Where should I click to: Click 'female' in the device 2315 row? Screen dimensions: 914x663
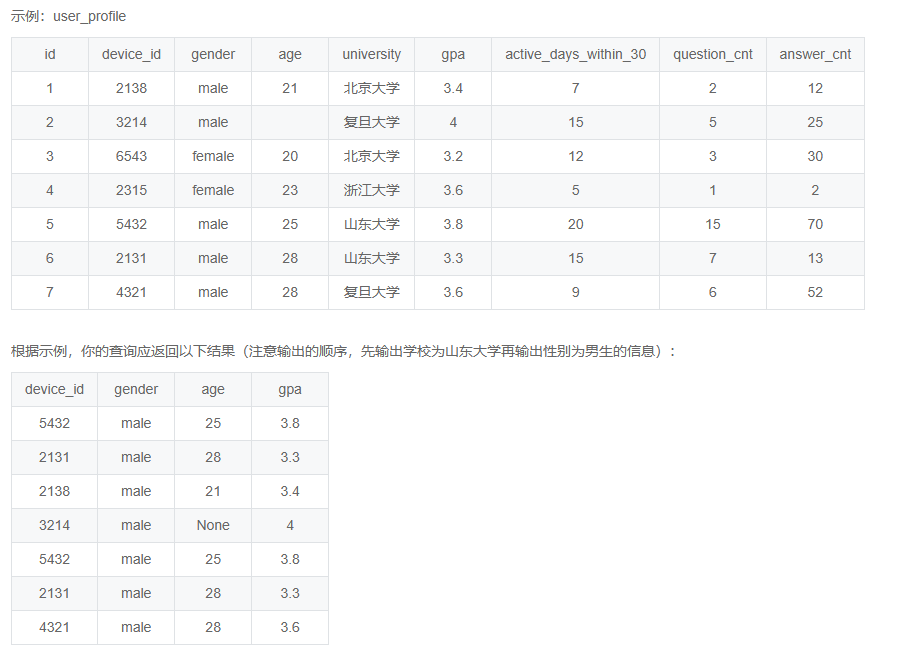[213, 190]
